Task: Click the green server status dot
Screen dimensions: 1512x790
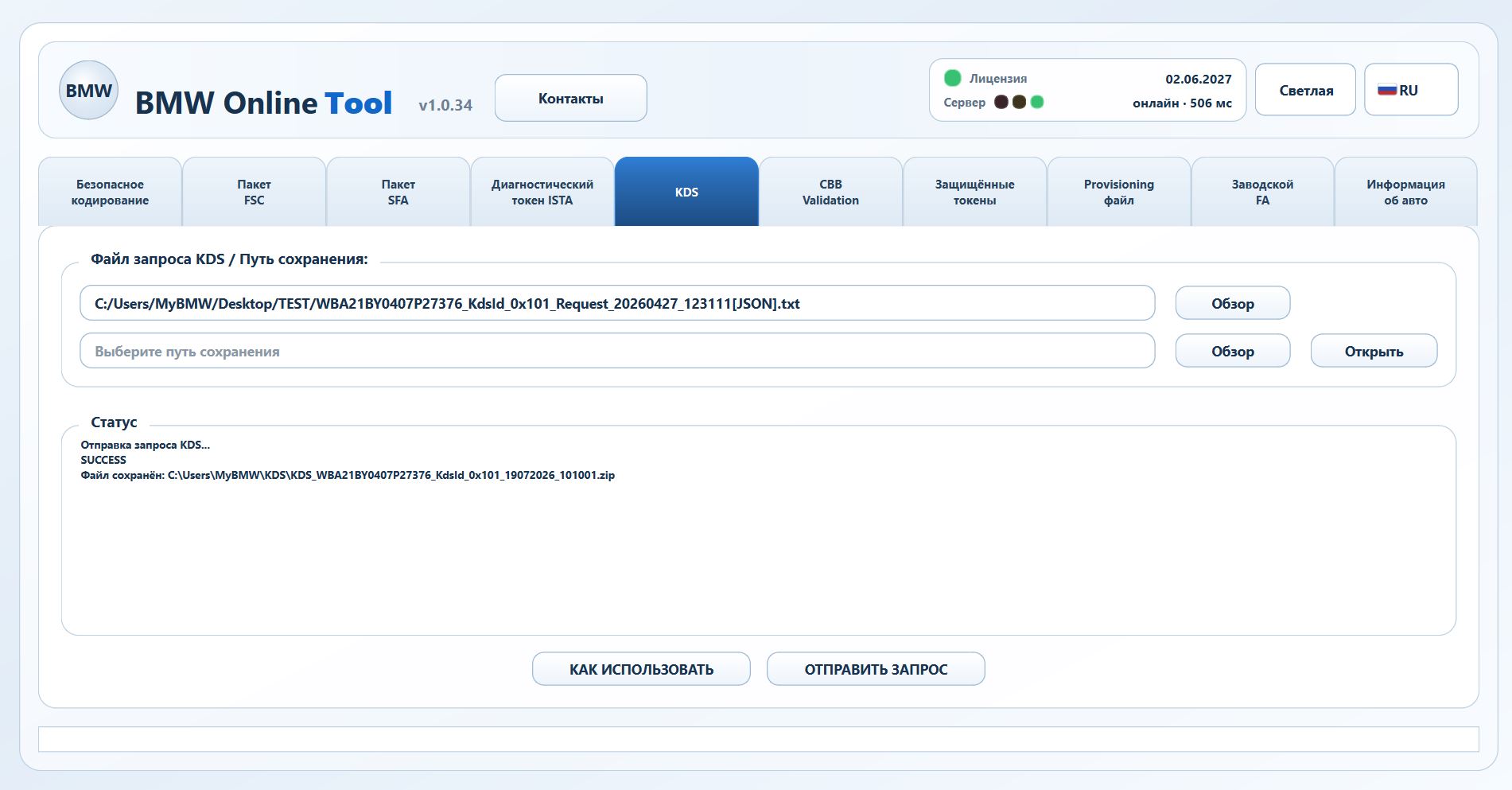Action: pyautogui.click(x=1037, y=102)
